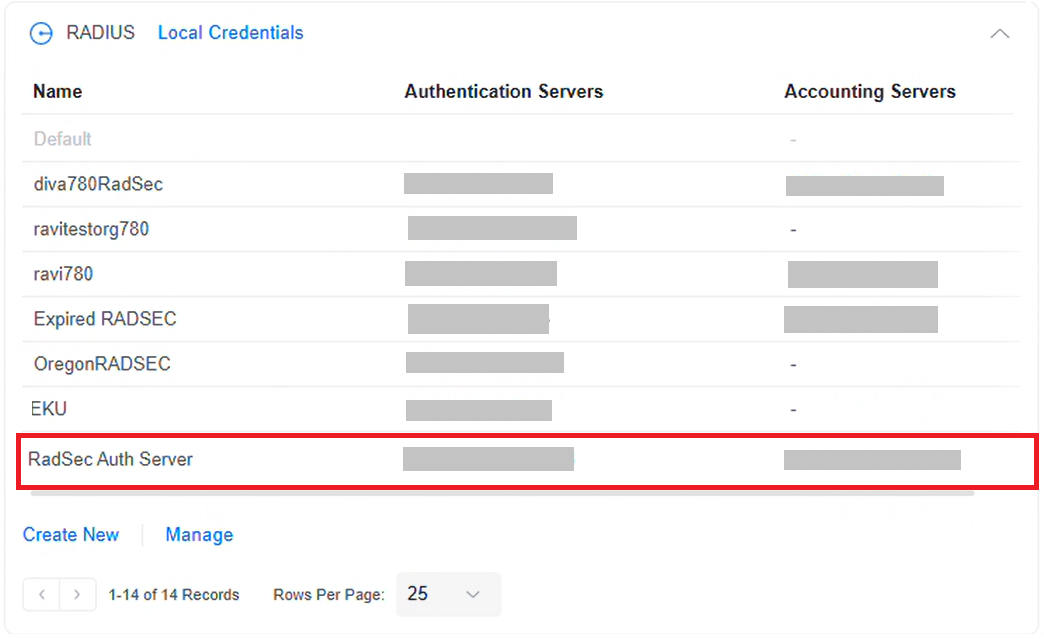The image size is (1044, 639).
Task: Go to next page arrow
Action: (77, 594)
